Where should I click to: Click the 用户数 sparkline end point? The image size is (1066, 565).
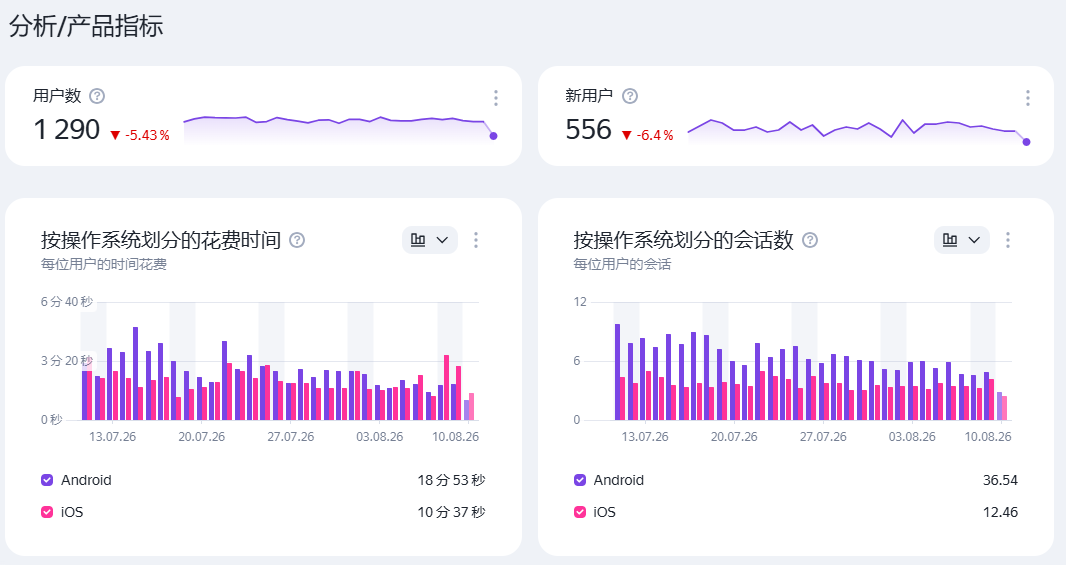(x=494, y=136)
